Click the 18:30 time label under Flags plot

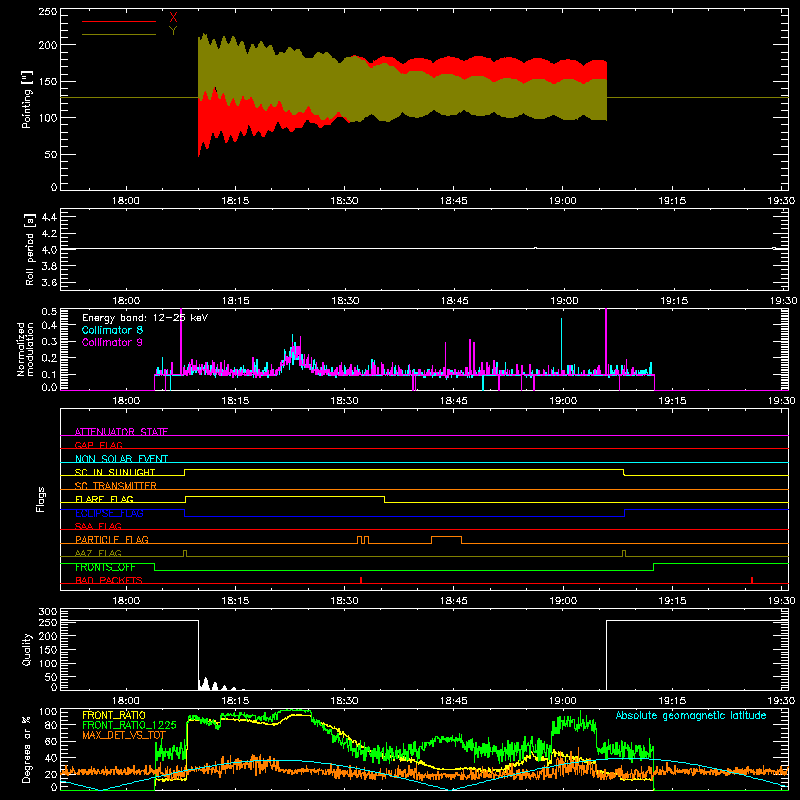click(344, 601)
